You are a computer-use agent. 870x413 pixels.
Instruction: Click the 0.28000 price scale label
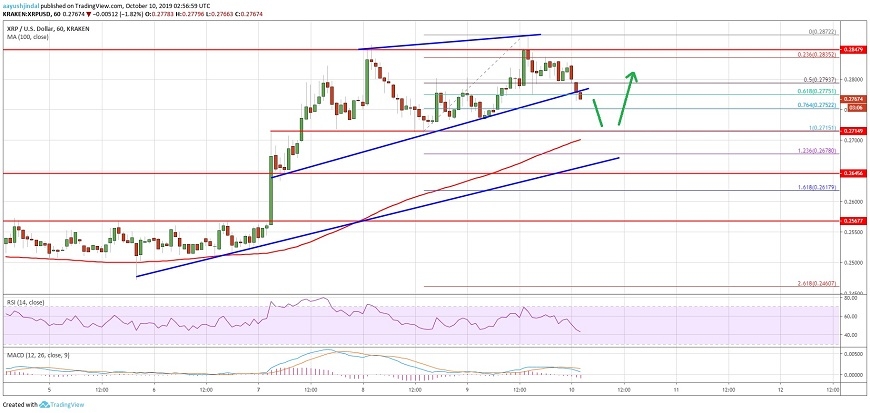point(853,79)
